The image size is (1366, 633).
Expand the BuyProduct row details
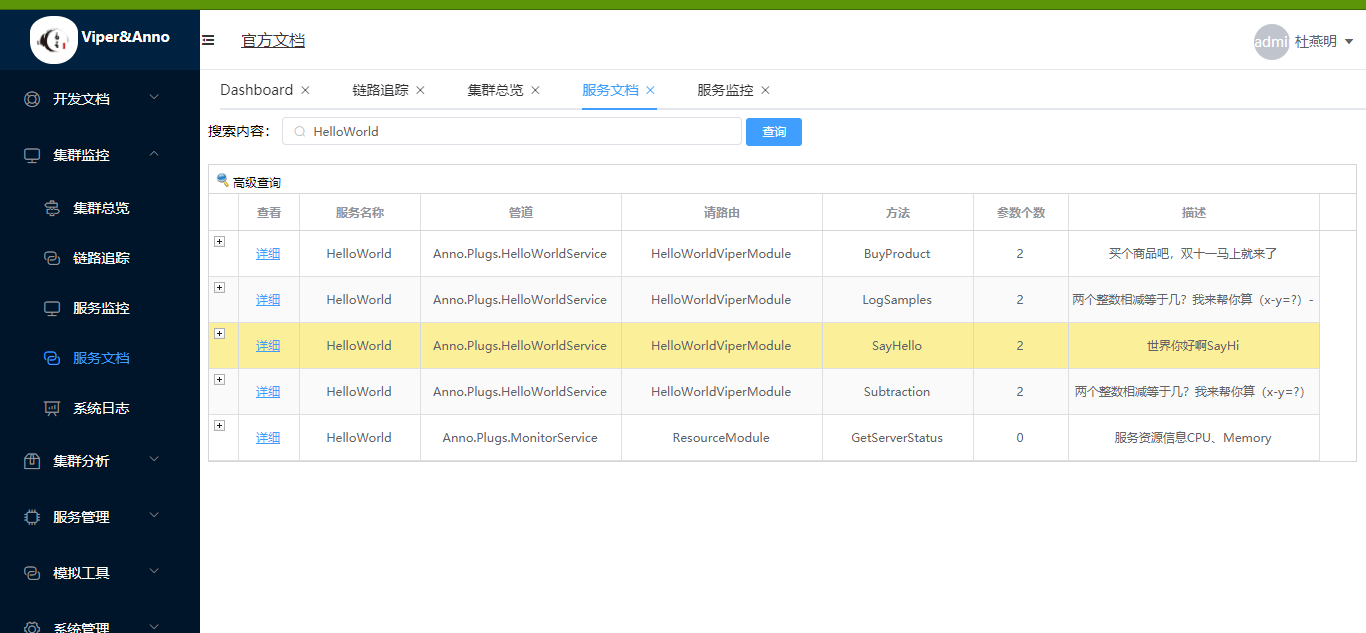point(220,241)
